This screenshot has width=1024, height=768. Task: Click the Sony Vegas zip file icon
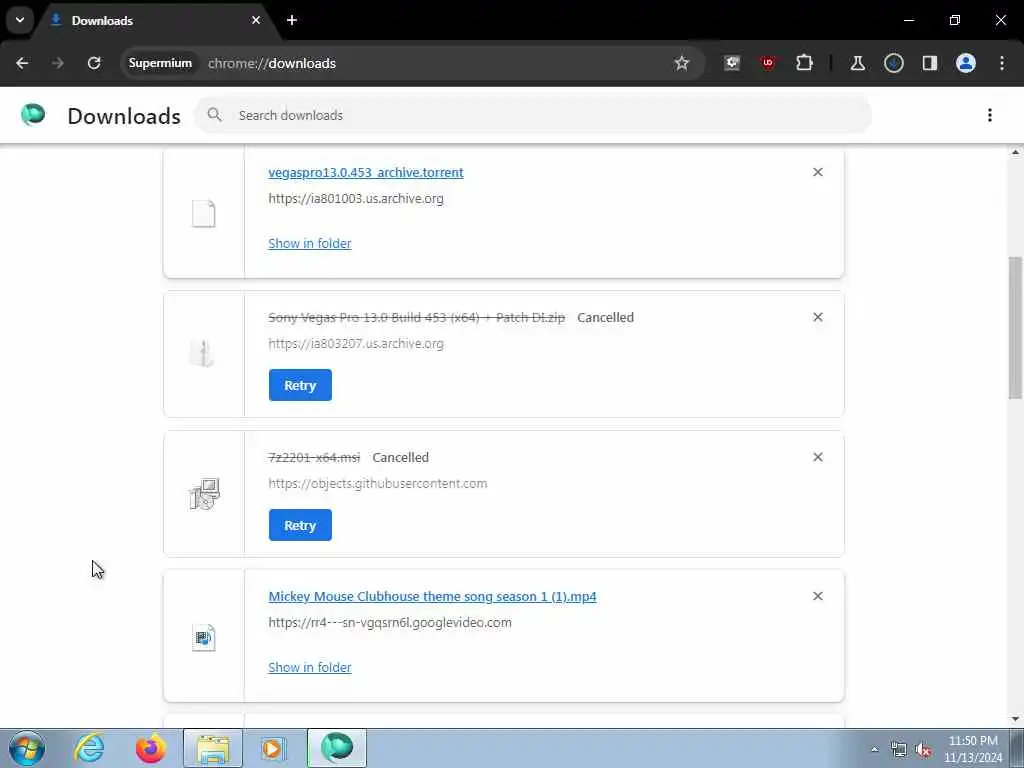[x=203, y=353]
